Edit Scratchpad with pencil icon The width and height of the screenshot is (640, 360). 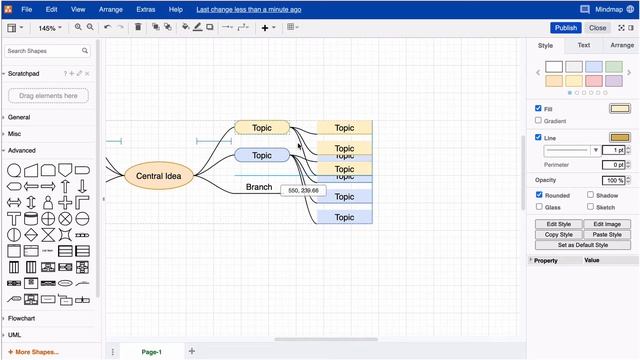coord(79,73)
